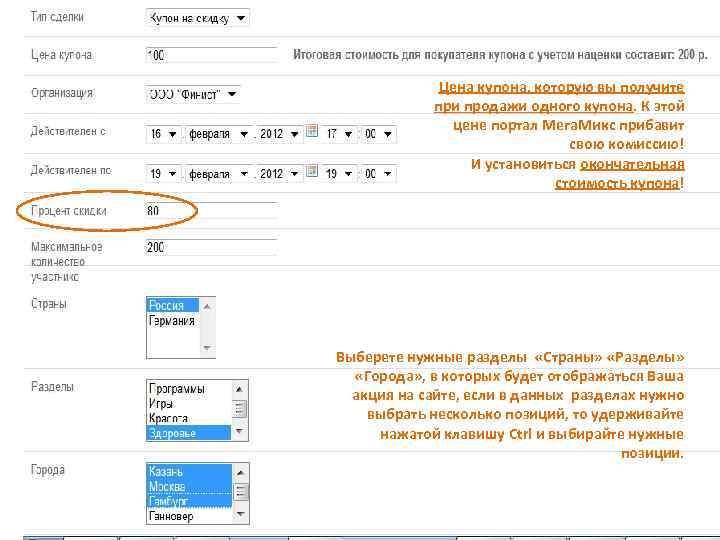Open the 'Тип сделки' dropdown
This screenshot has width=720, height=540.
(x=197, y=18)
